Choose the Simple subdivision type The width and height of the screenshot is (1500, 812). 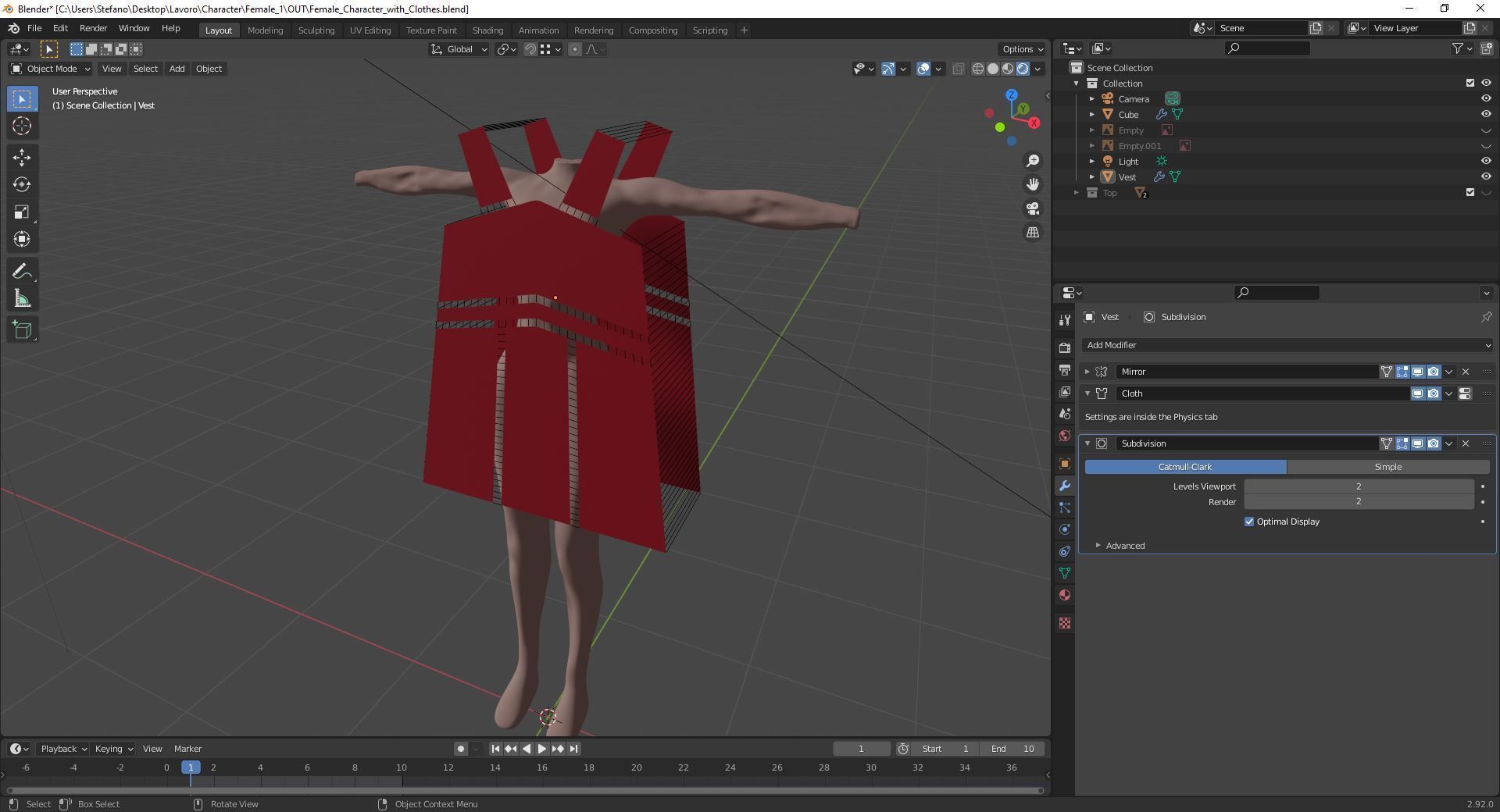tap(1387, 467)
